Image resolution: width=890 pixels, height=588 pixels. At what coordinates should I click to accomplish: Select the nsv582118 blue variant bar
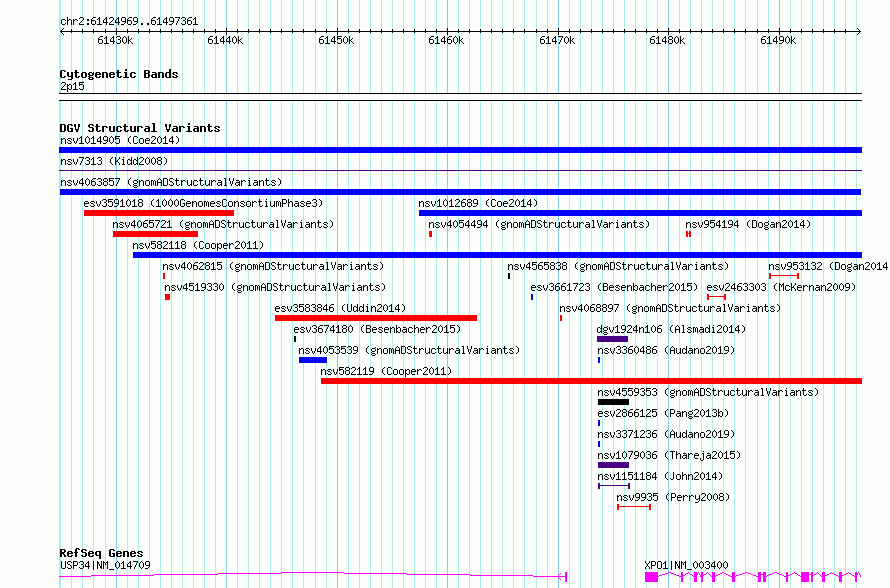click(x=497, y=255)
